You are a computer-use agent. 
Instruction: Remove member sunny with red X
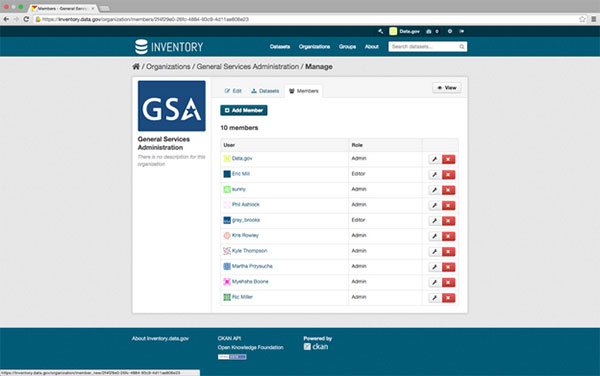tap(448, 190)
